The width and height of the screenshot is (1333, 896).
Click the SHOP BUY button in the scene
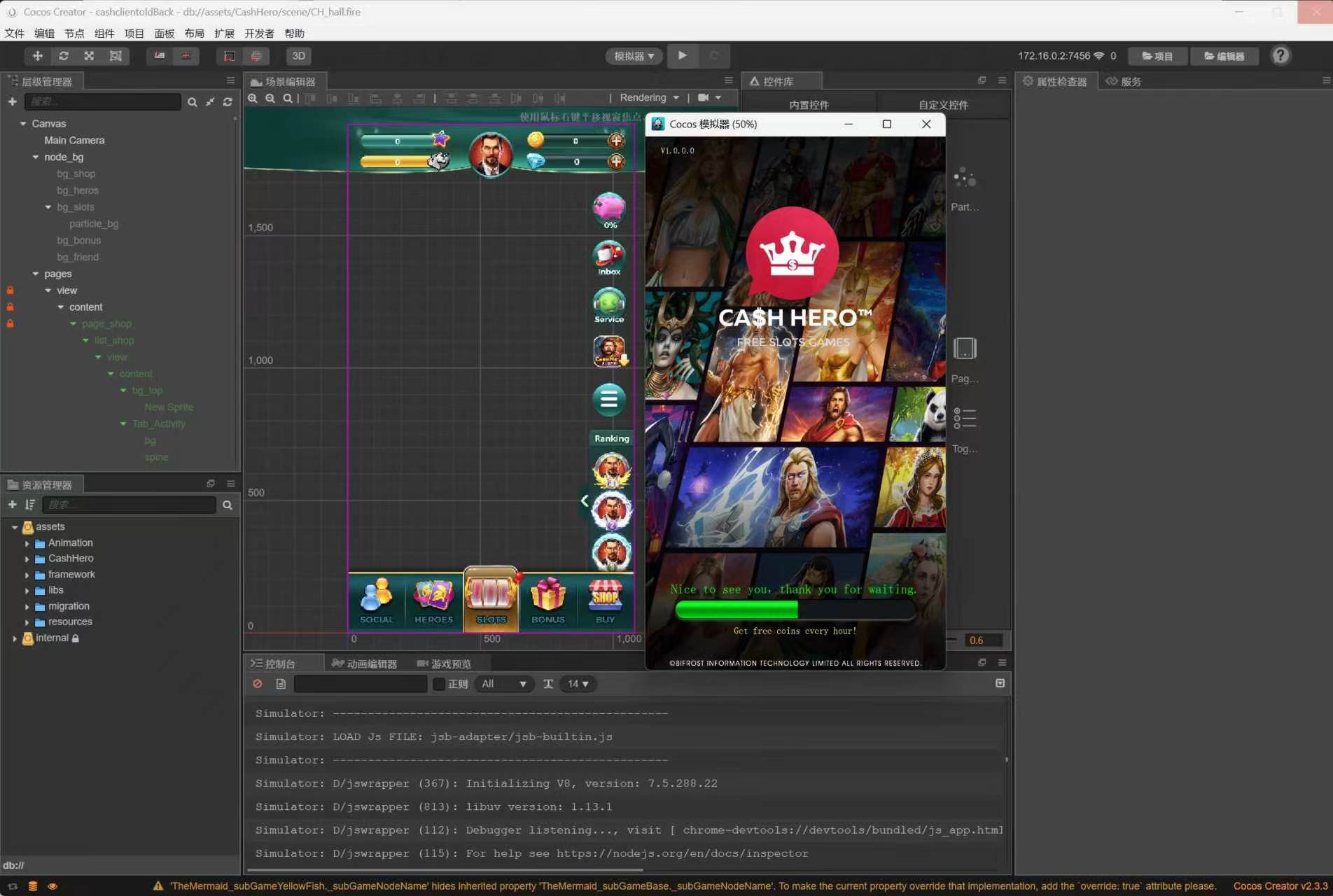click(x=605, y=601)
